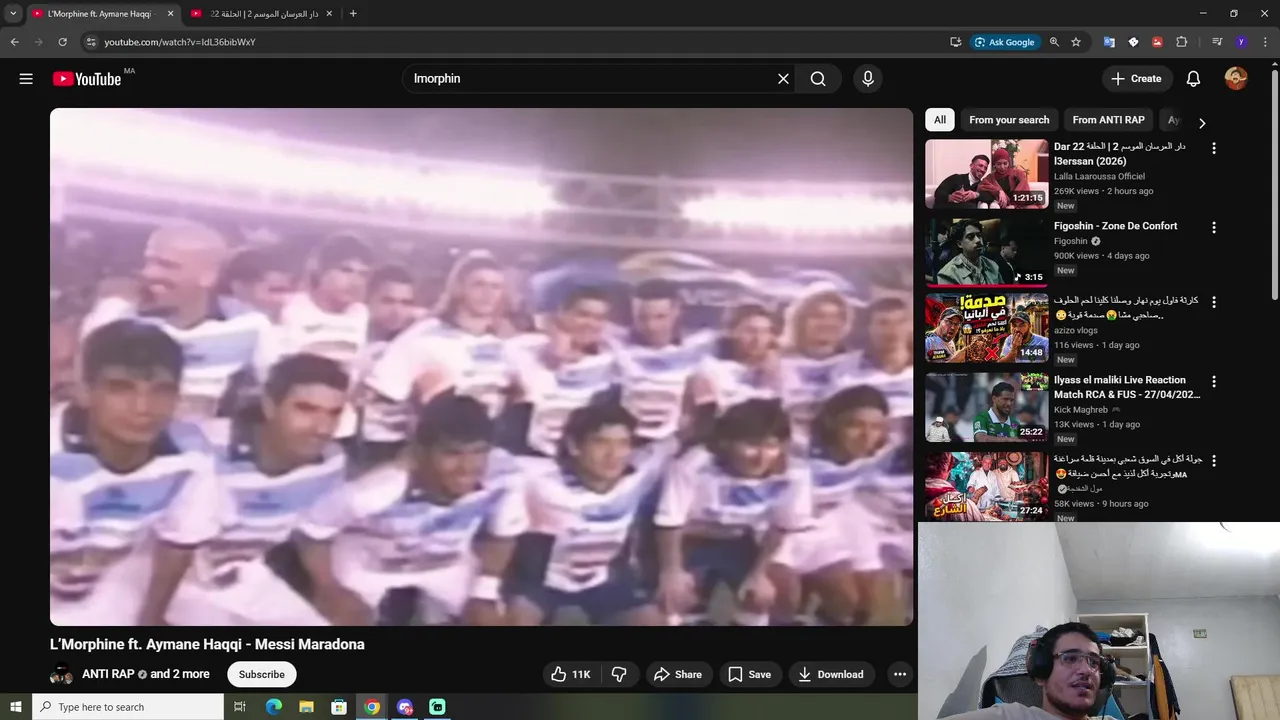Open Chrome three-dot menu
The width and height of the screenshot is (1280, 720).
click(x=1265, y=42)
